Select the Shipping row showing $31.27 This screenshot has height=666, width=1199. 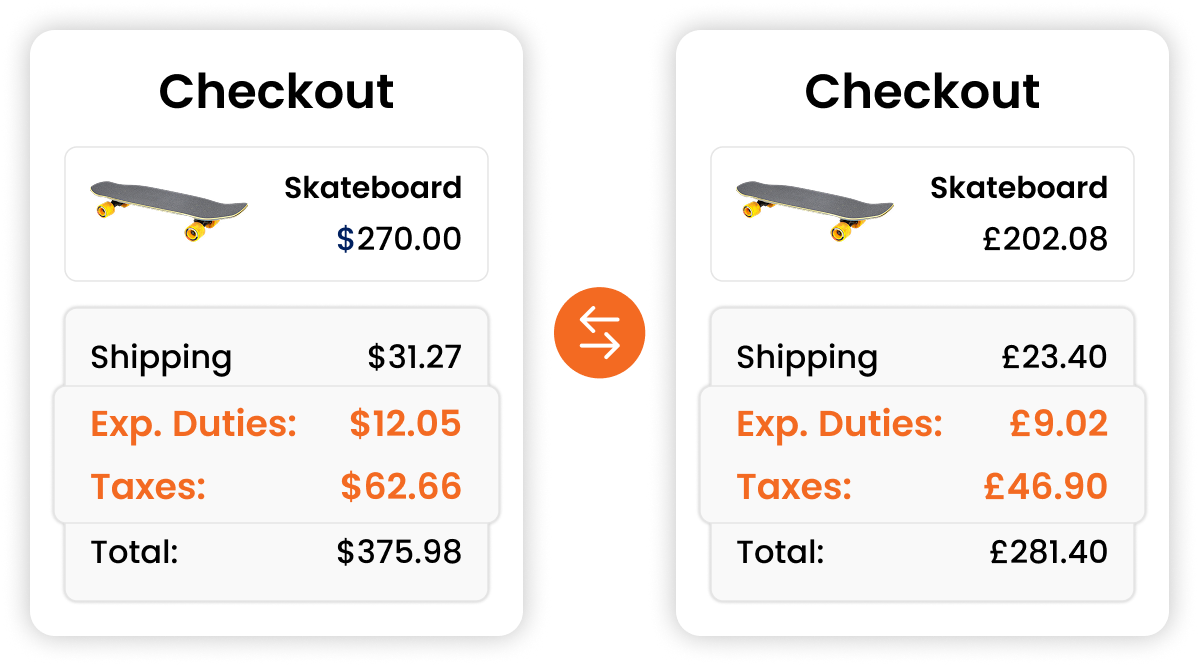coord(276,357)
